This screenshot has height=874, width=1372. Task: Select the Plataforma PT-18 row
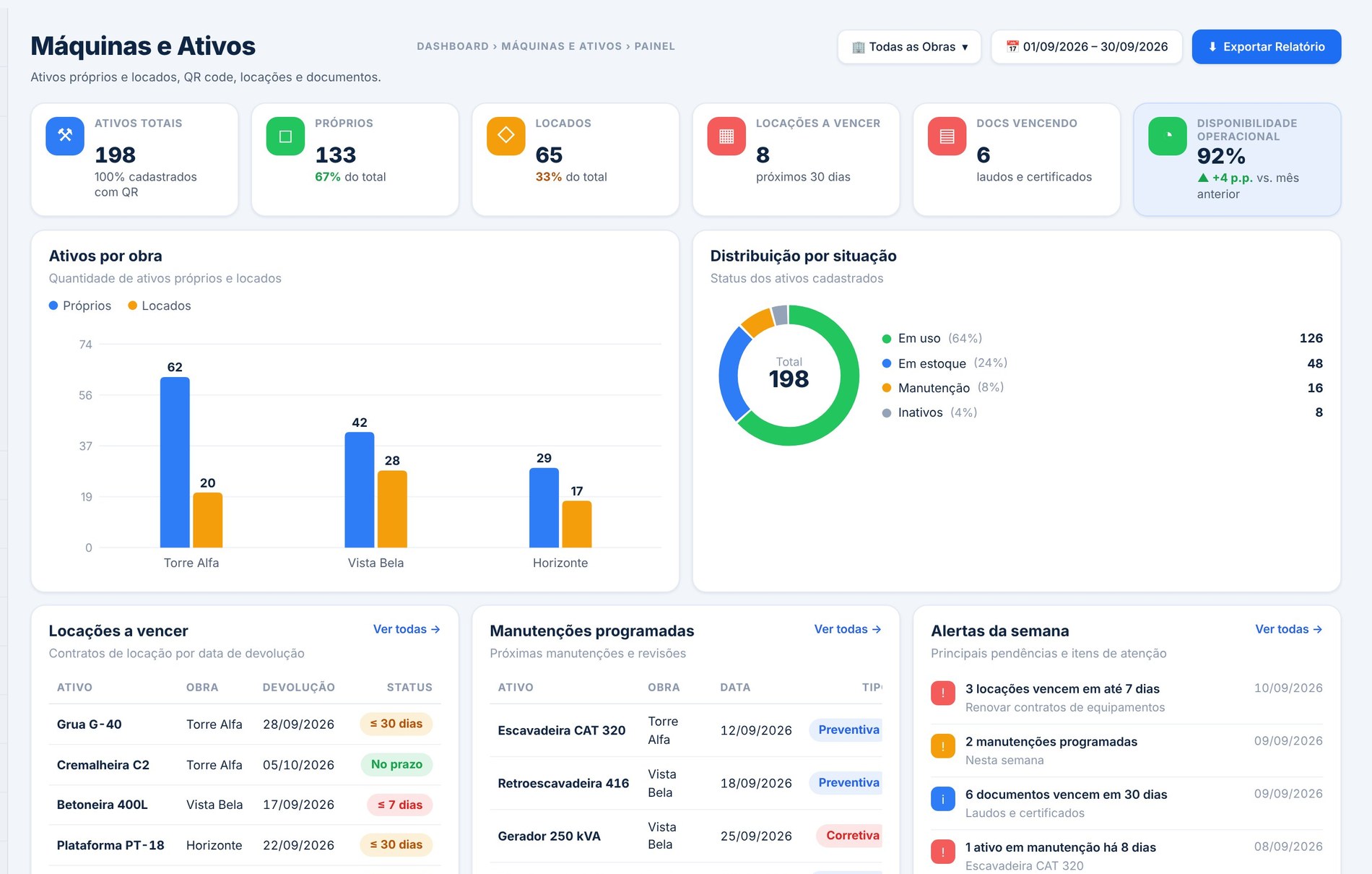point(245,845)
